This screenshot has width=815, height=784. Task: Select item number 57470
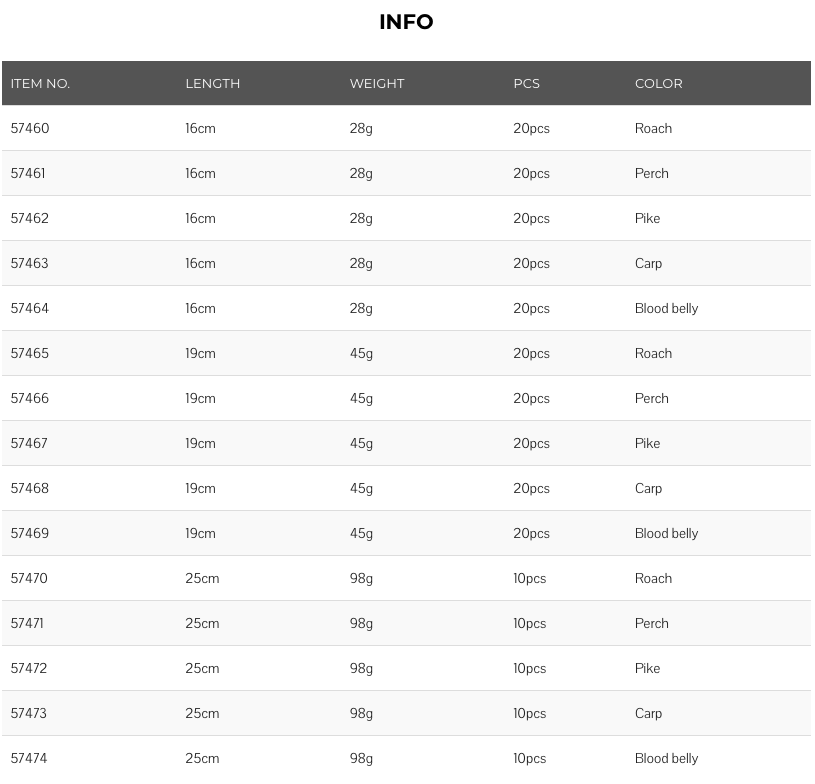(29, 578)
